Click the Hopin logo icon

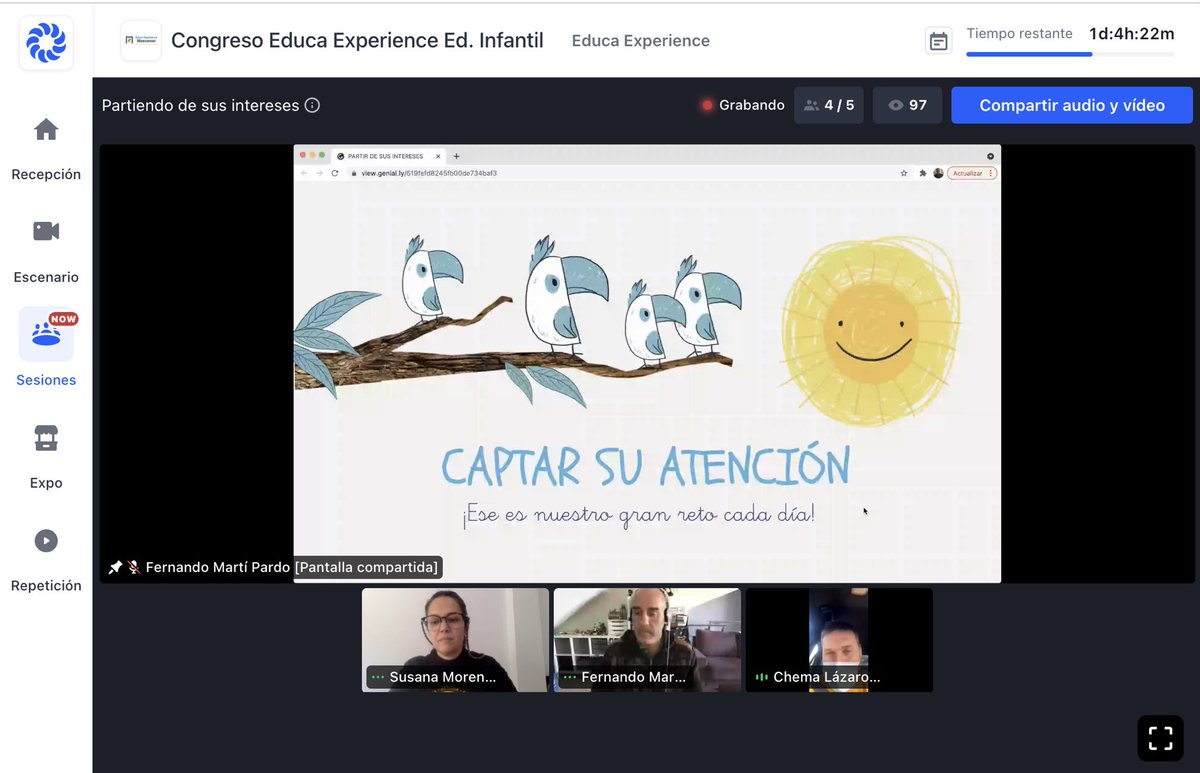click(46, 43)
